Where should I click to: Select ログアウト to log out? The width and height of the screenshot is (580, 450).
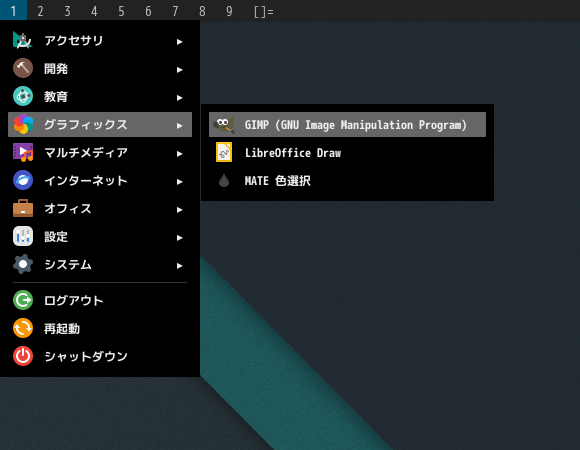click(x=100, y=300)
